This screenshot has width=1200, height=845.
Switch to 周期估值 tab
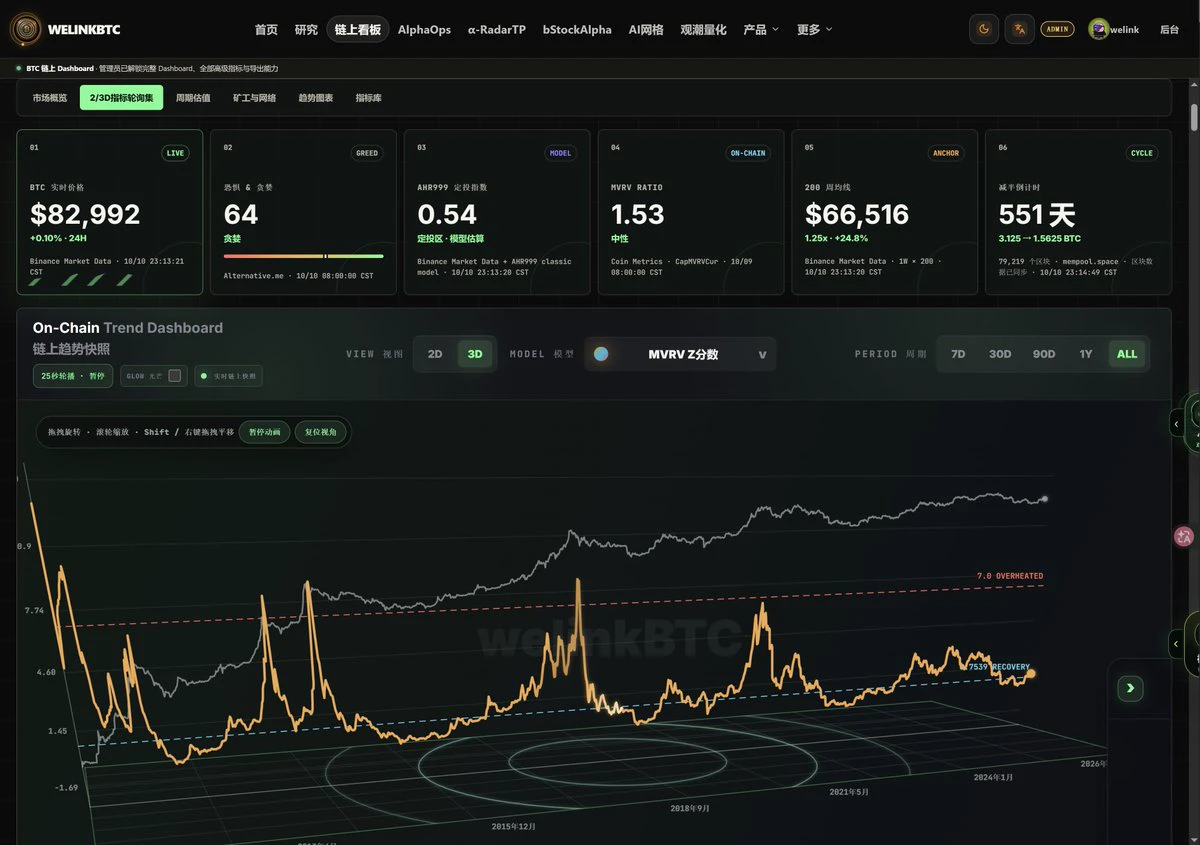[193, 98]
